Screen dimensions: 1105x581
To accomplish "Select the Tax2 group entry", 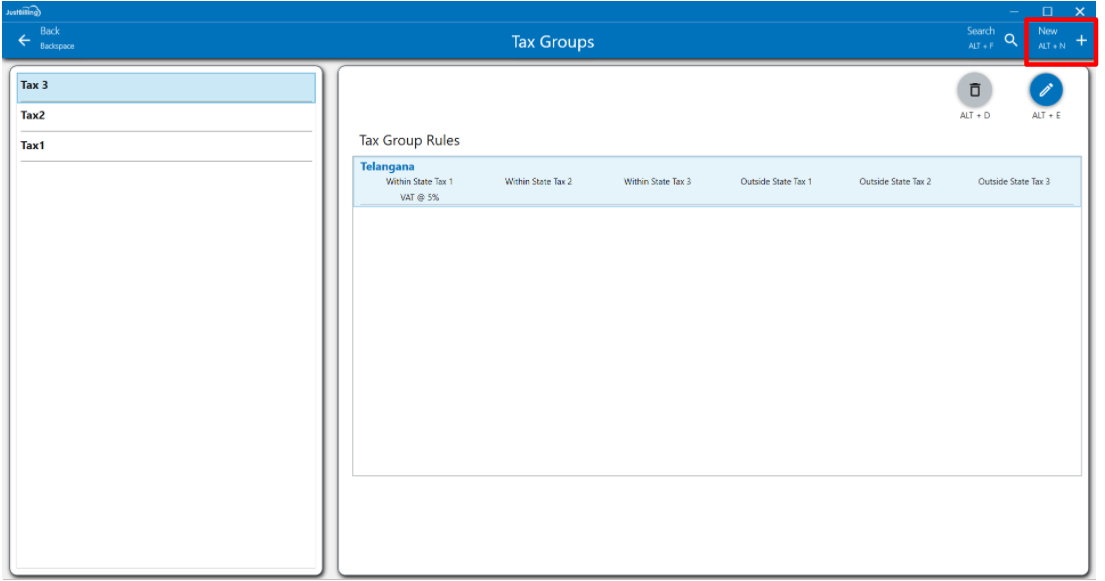I will point(166,116).
